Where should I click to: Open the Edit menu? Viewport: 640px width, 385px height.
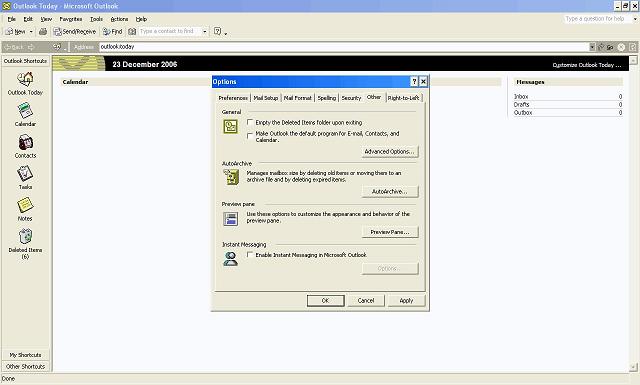(28, 19)
